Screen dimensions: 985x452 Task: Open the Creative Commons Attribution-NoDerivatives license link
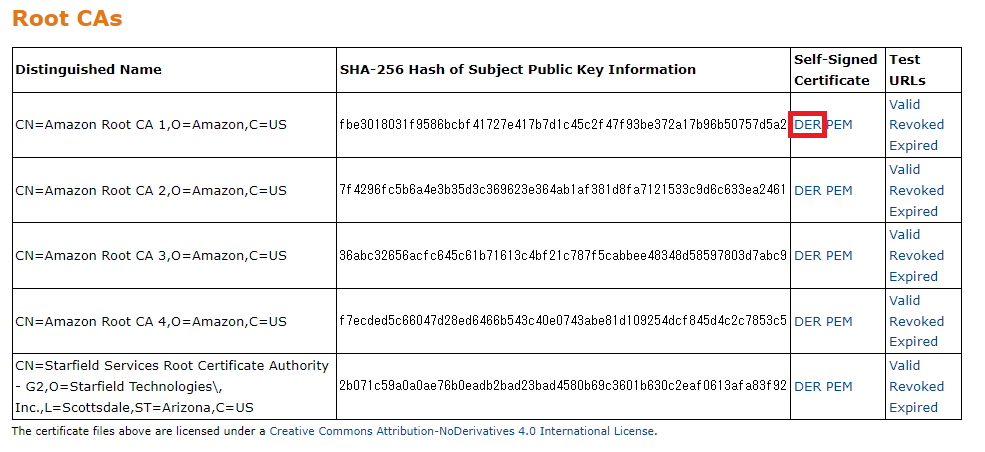click(462, 431)
